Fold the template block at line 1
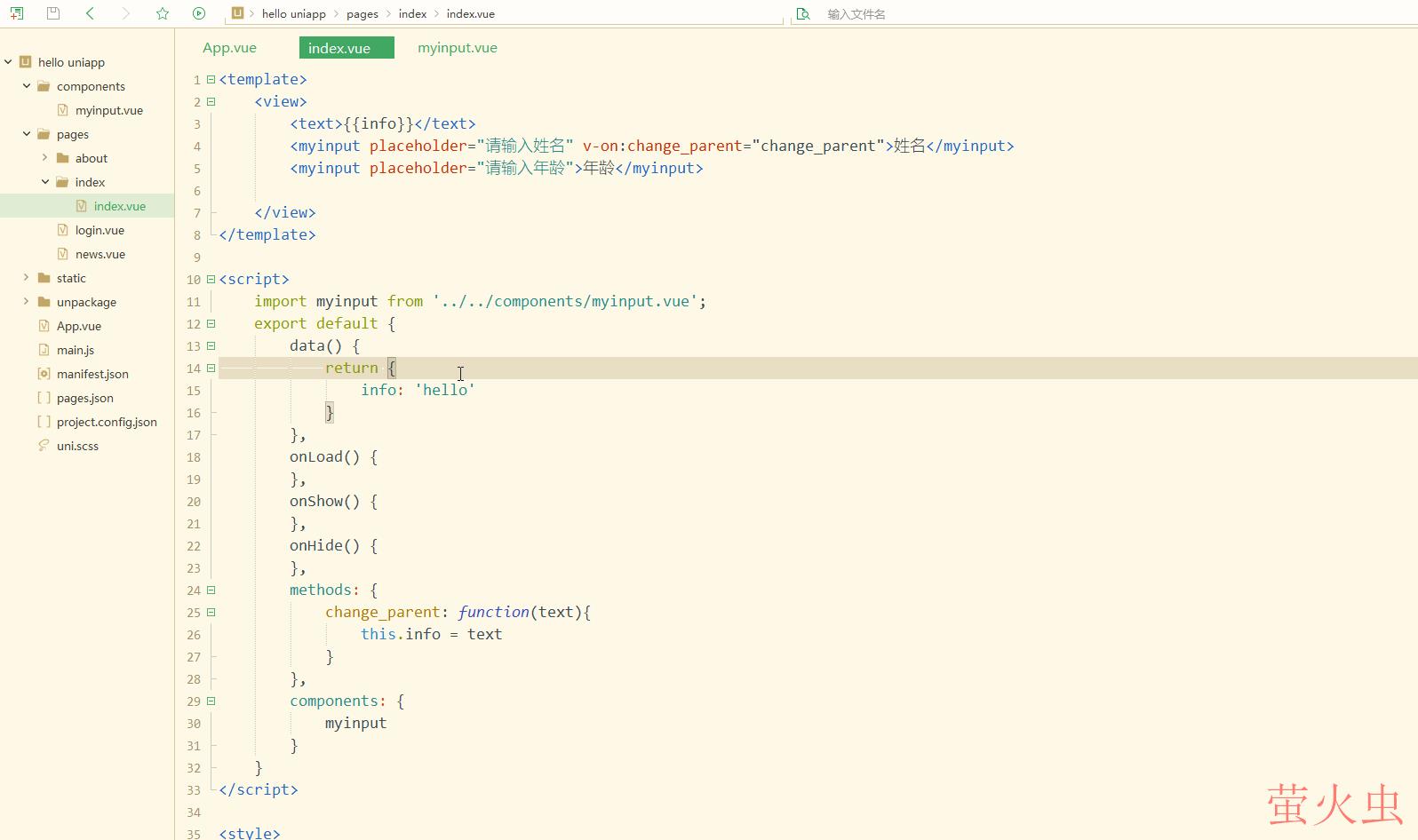 click(211, 79)
